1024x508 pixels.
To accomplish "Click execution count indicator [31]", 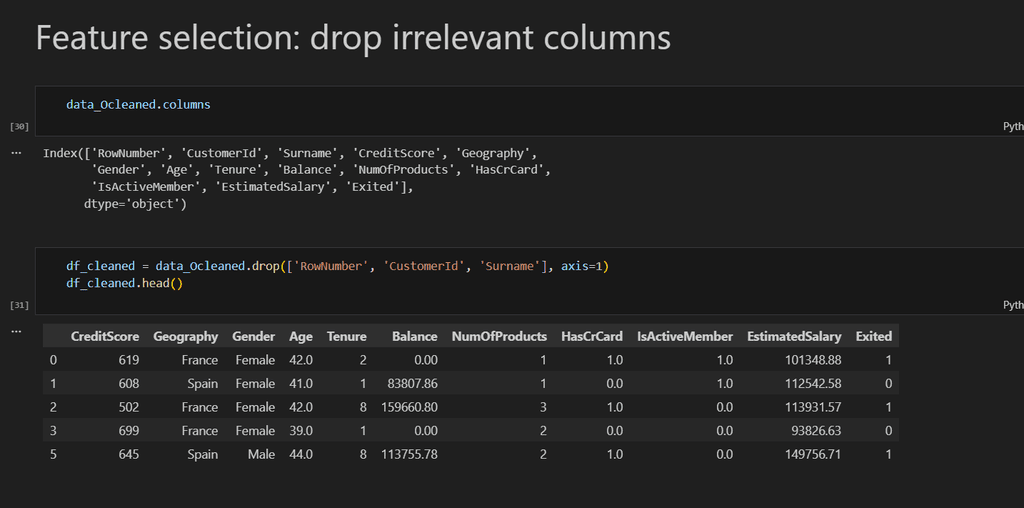I will [x=19, y=304].
